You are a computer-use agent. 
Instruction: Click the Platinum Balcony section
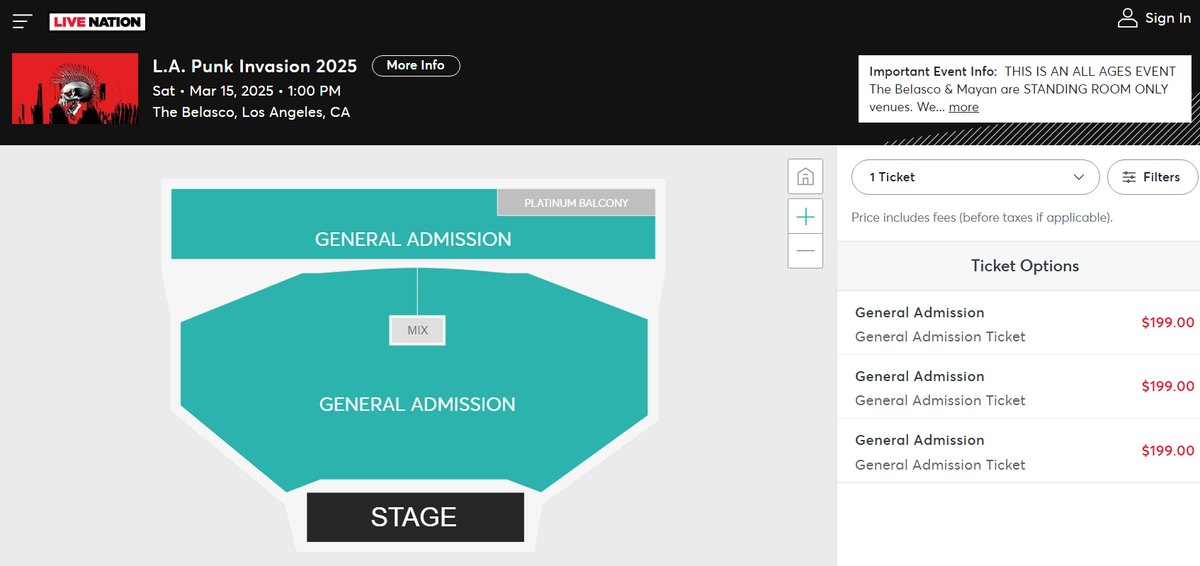click(x=576, y=203)
